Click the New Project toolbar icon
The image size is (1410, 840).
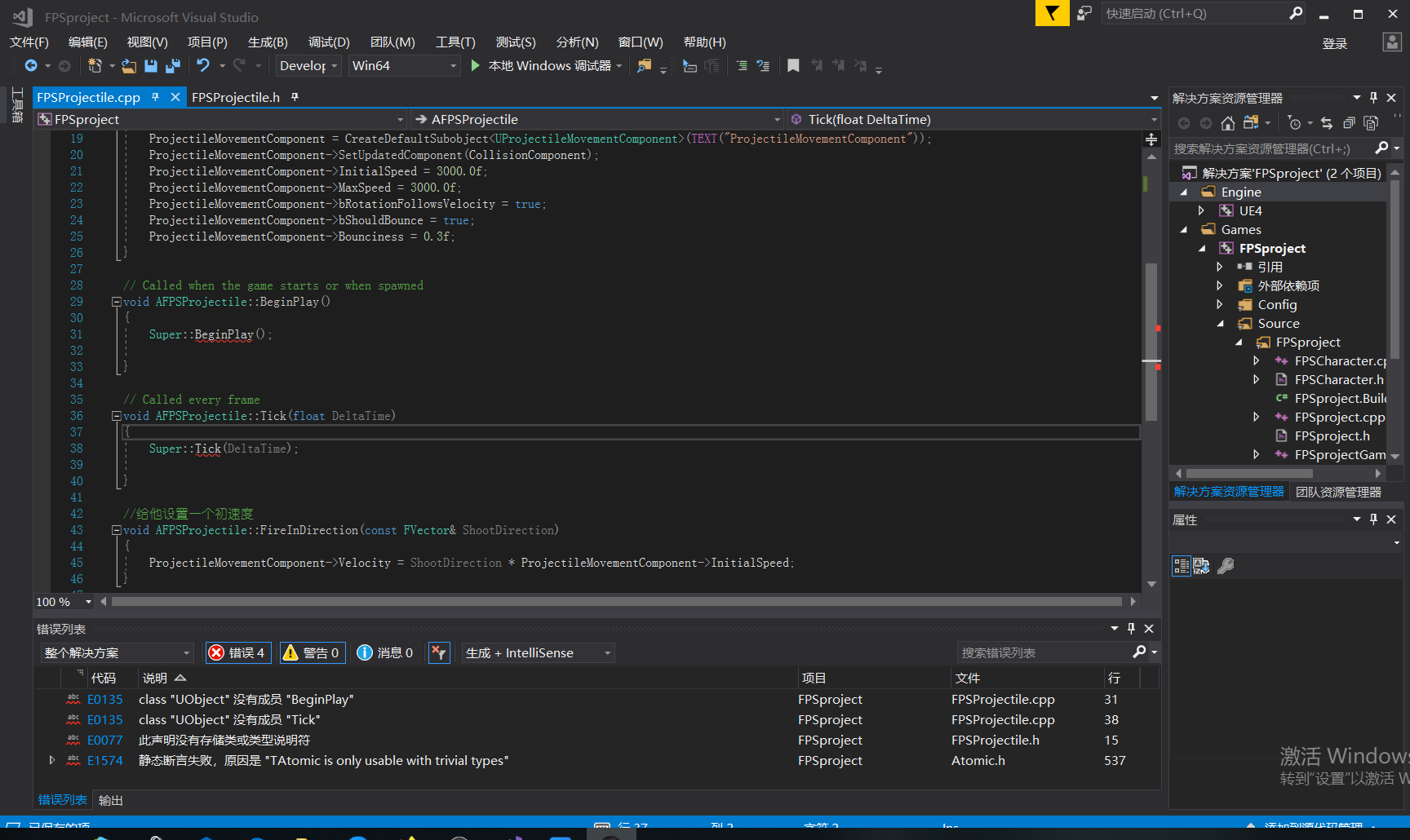pyautogui.click(x=95, y=65)
